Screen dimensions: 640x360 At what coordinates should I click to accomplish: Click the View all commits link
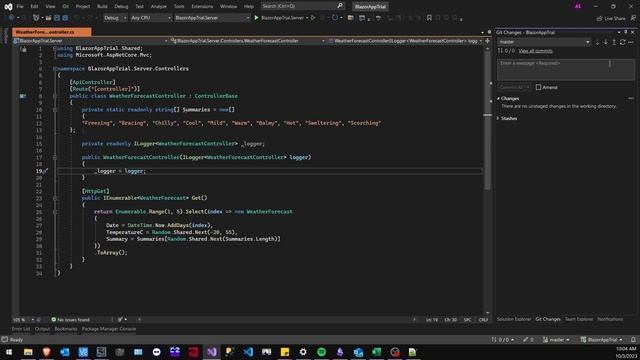(x=536, y=51)
